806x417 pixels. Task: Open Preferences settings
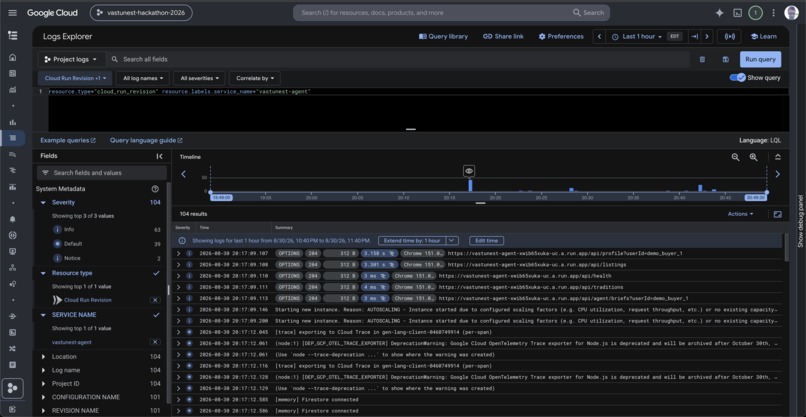click(x=561, y=37)
